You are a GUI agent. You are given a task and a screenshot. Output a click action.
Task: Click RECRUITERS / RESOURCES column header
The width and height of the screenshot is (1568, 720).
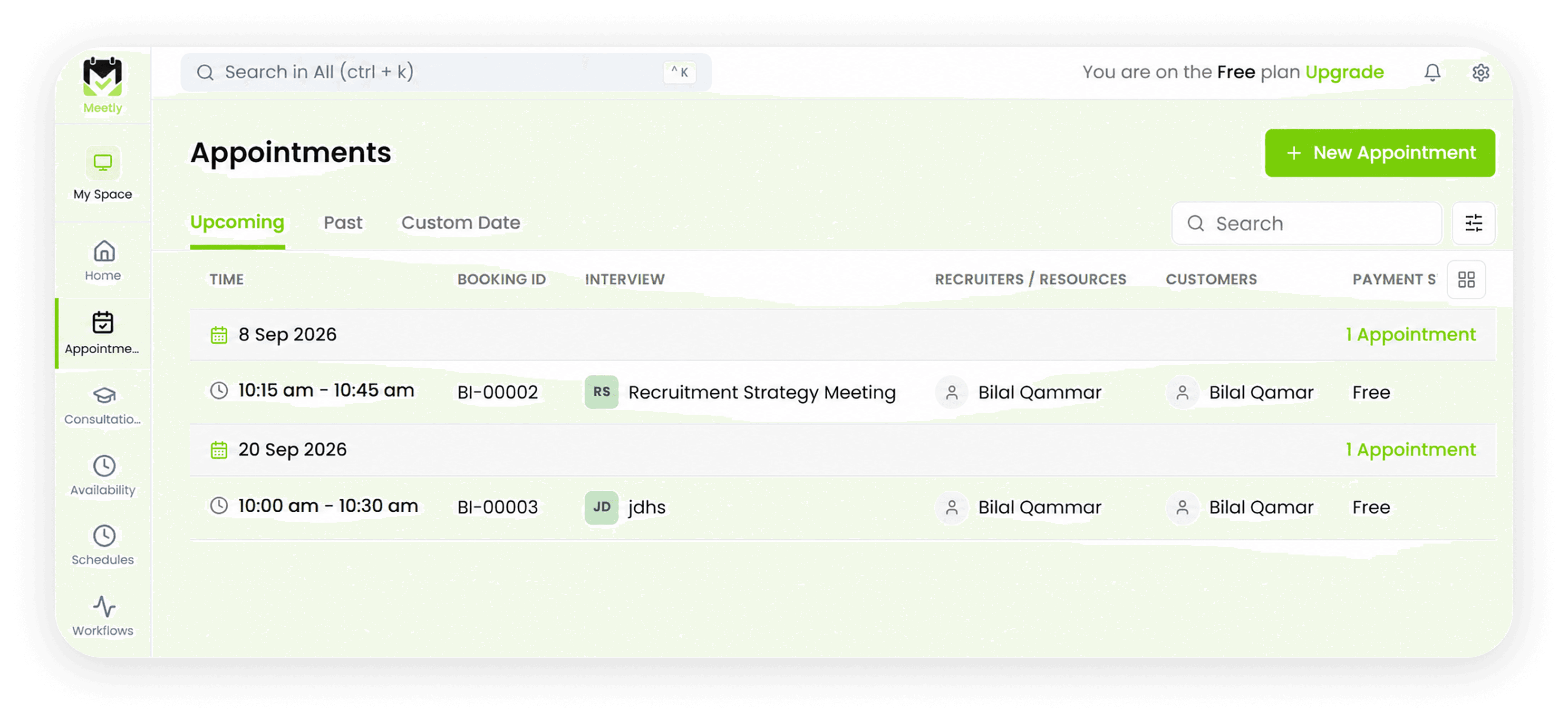coord(1031,279)
